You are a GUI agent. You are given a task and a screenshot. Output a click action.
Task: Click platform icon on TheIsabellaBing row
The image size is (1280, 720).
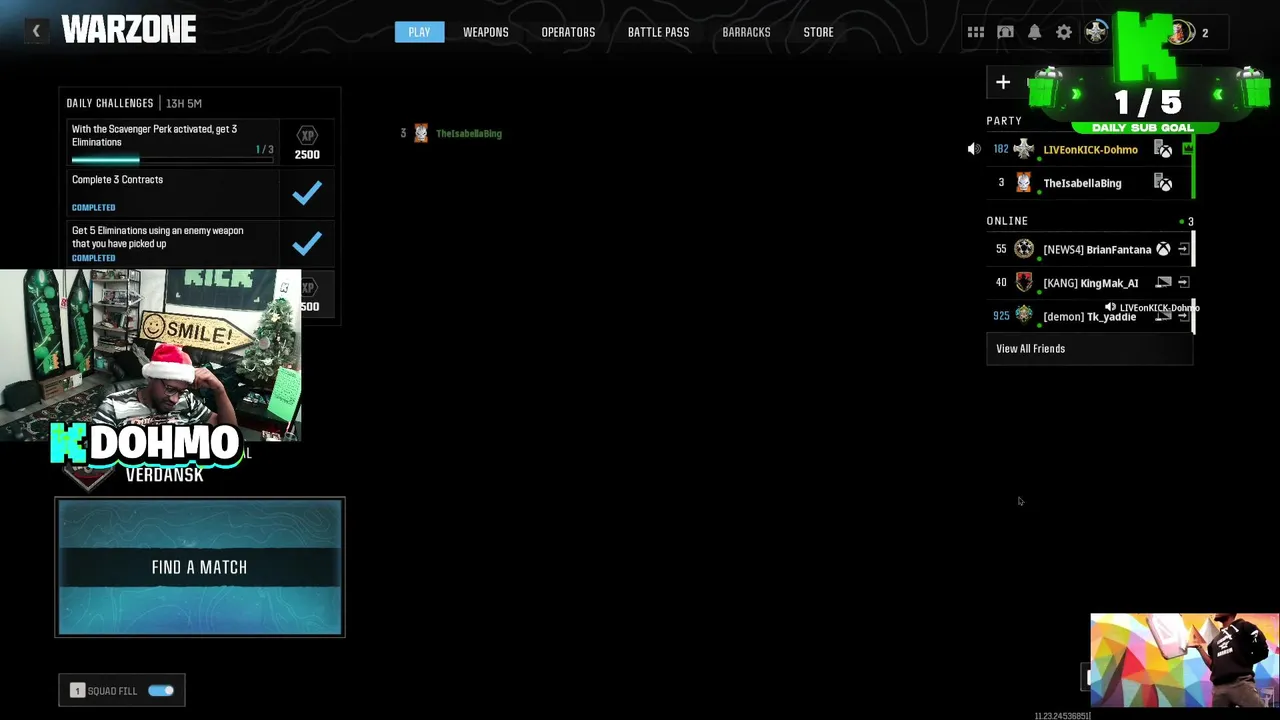[1163, 183]
